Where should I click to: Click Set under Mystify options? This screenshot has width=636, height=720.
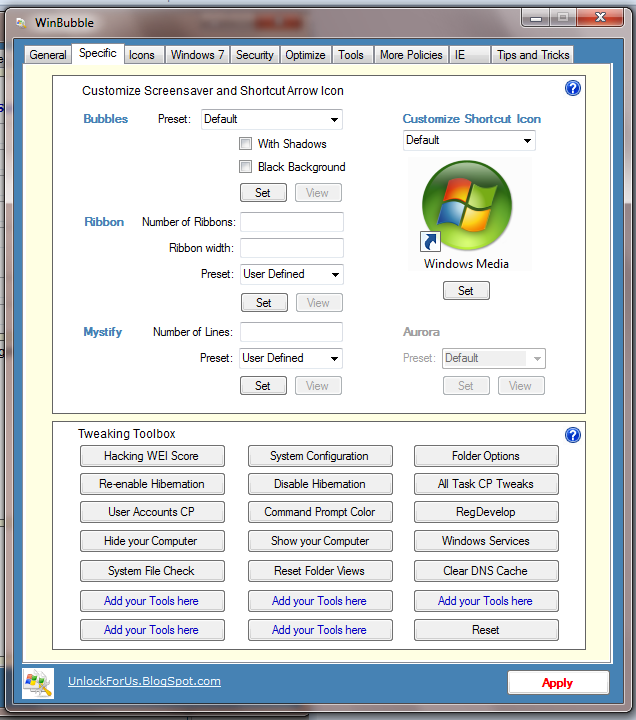[x=263, y=386]
